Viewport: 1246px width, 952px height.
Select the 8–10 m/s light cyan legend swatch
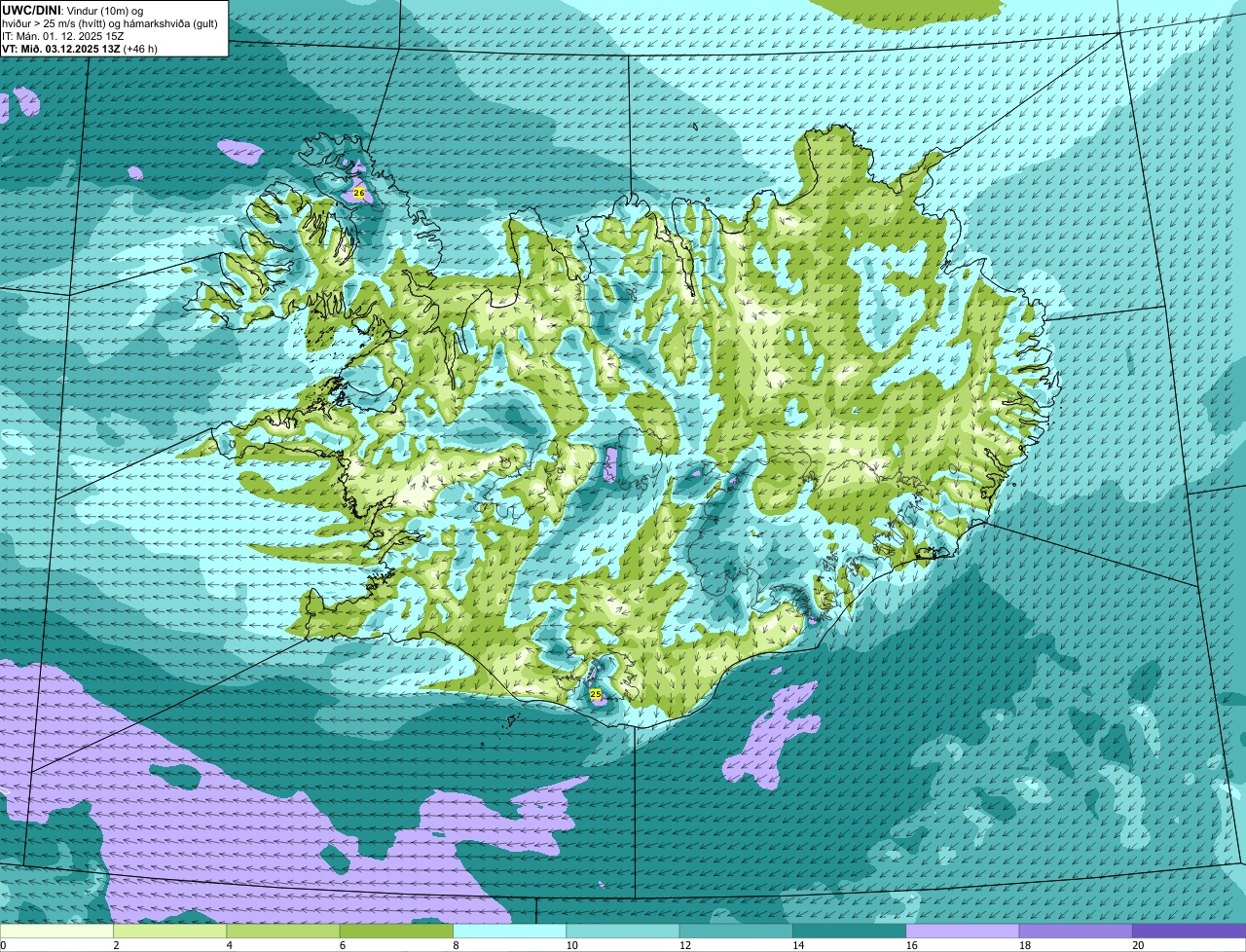click(x=510, y=931)
